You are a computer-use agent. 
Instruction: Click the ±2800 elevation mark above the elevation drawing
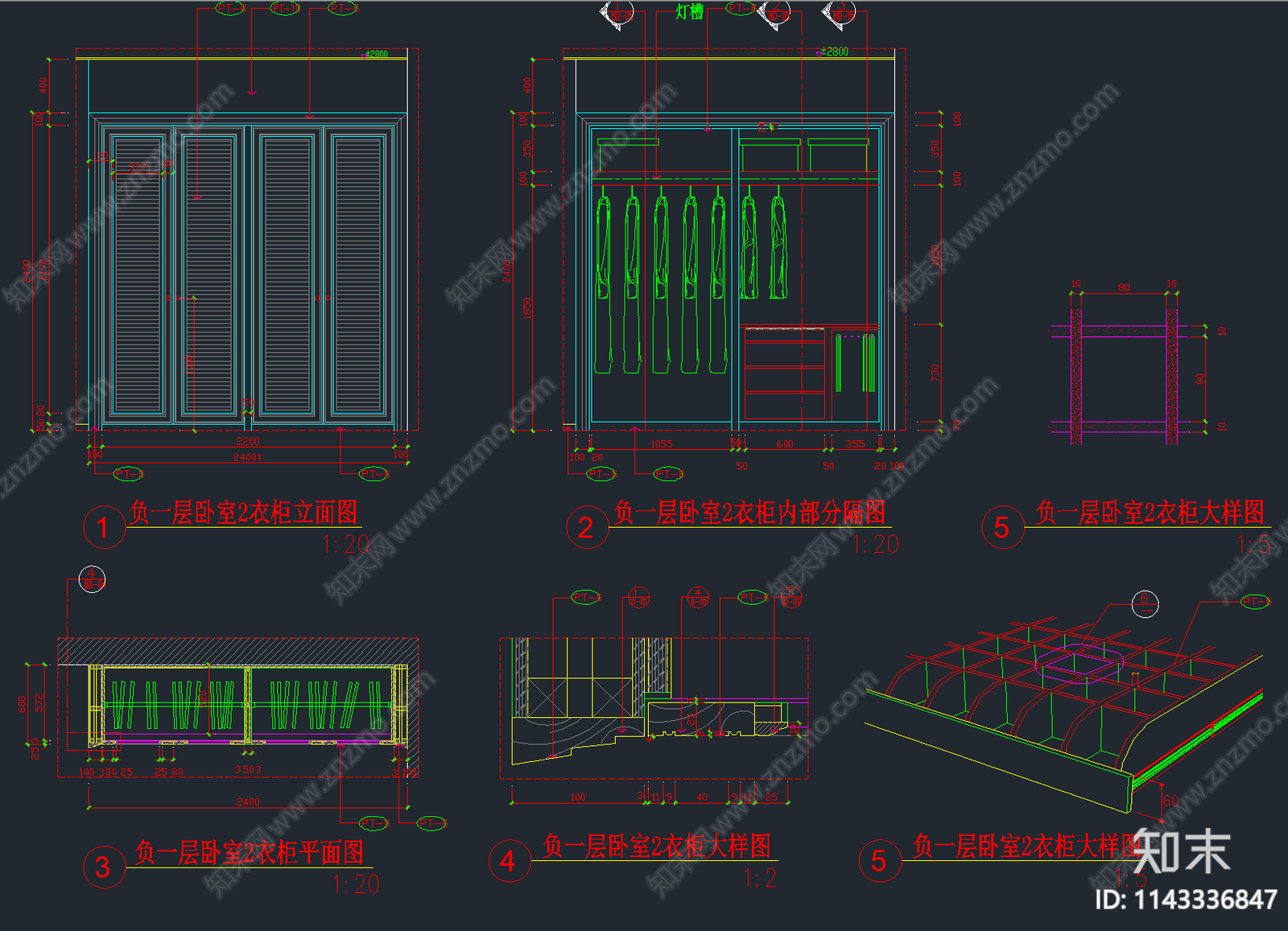tap(376, 54)
